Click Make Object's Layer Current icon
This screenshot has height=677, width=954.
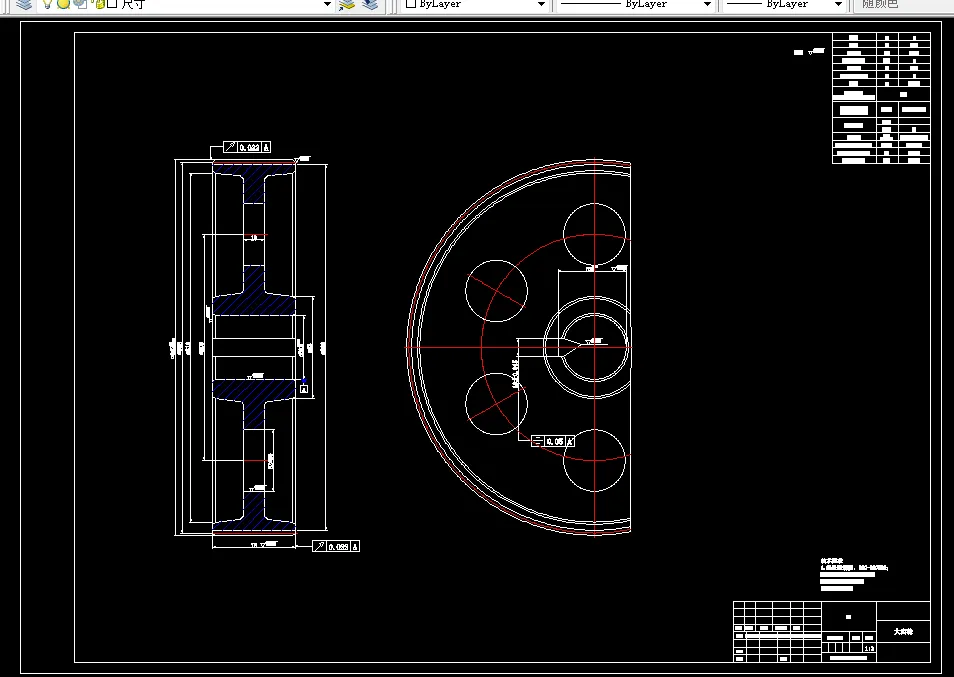(x=347, y=5)
